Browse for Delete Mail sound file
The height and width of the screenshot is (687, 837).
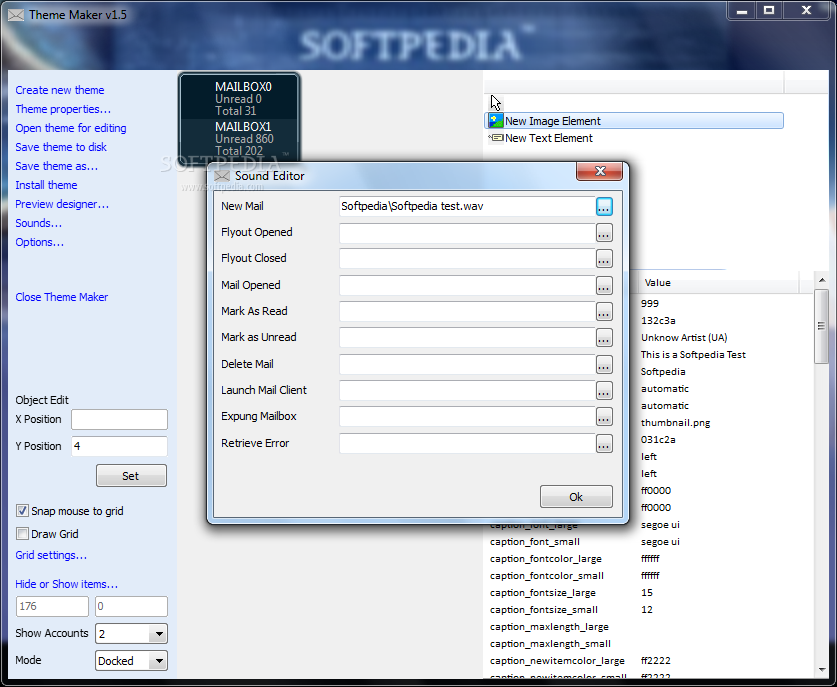pos(604,365)
